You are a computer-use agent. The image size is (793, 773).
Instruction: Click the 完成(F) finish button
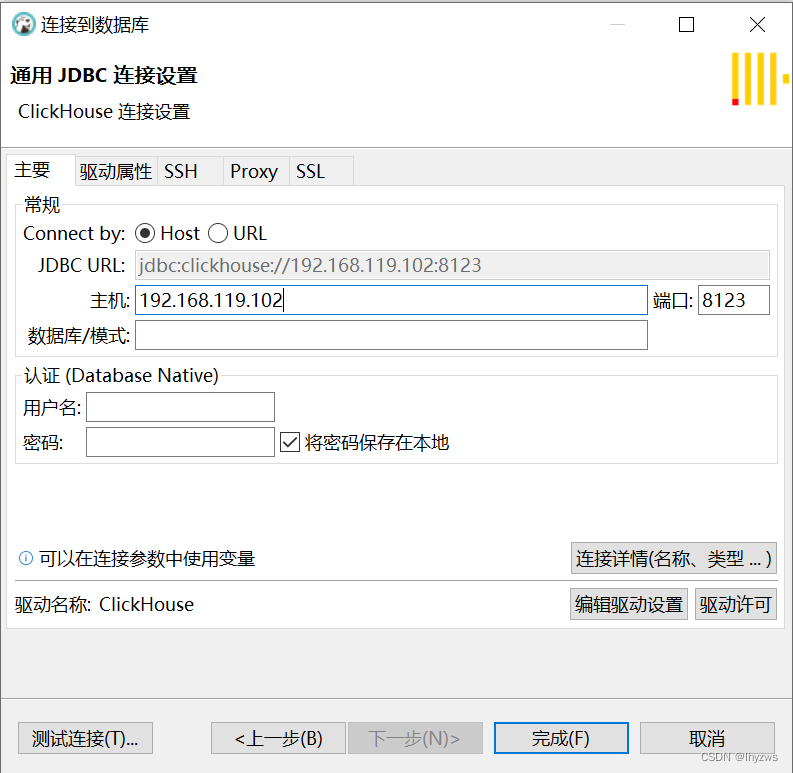coord(561,738)
